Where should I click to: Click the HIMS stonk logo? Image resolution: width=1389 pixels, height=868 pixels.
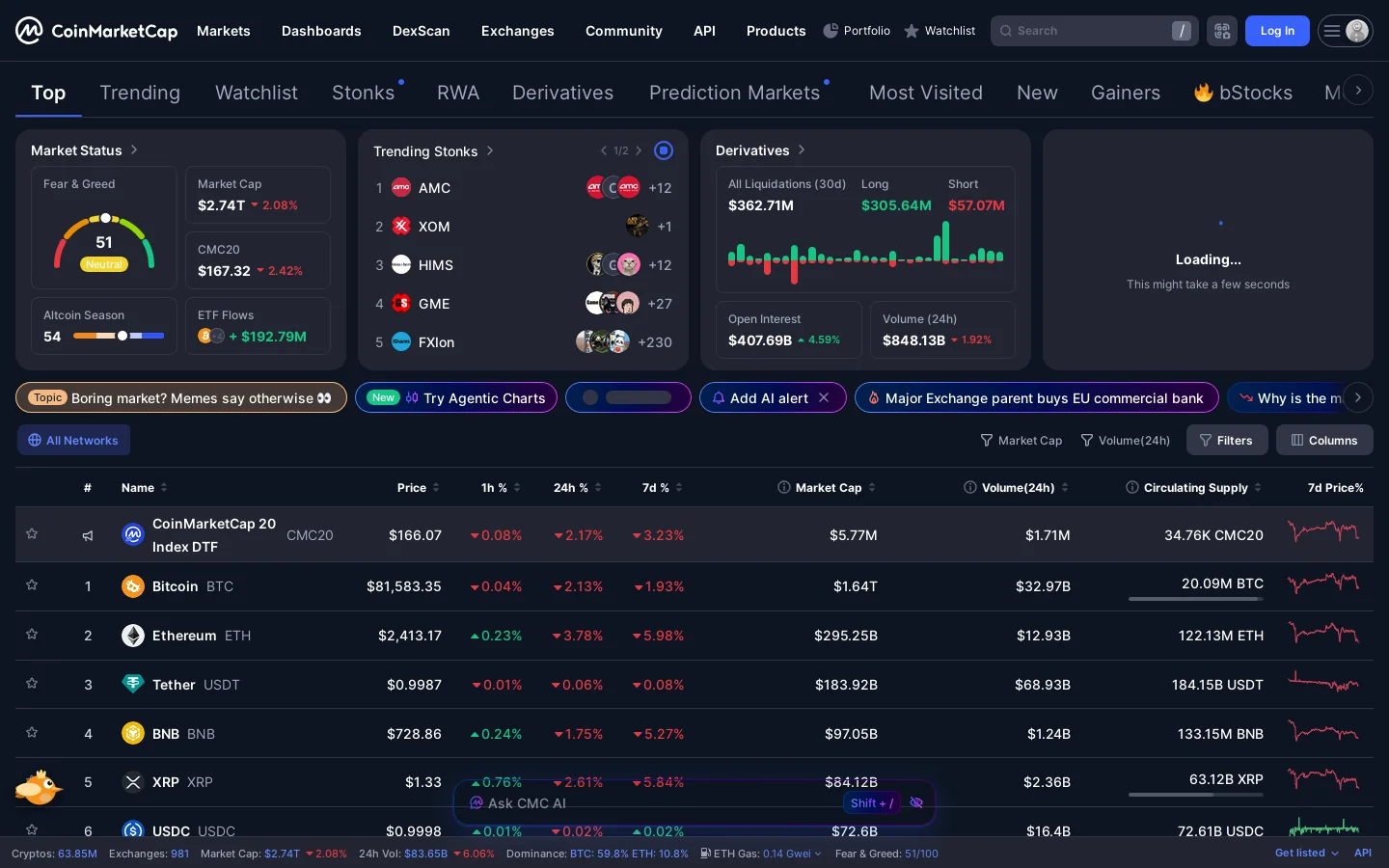[401, 265]
